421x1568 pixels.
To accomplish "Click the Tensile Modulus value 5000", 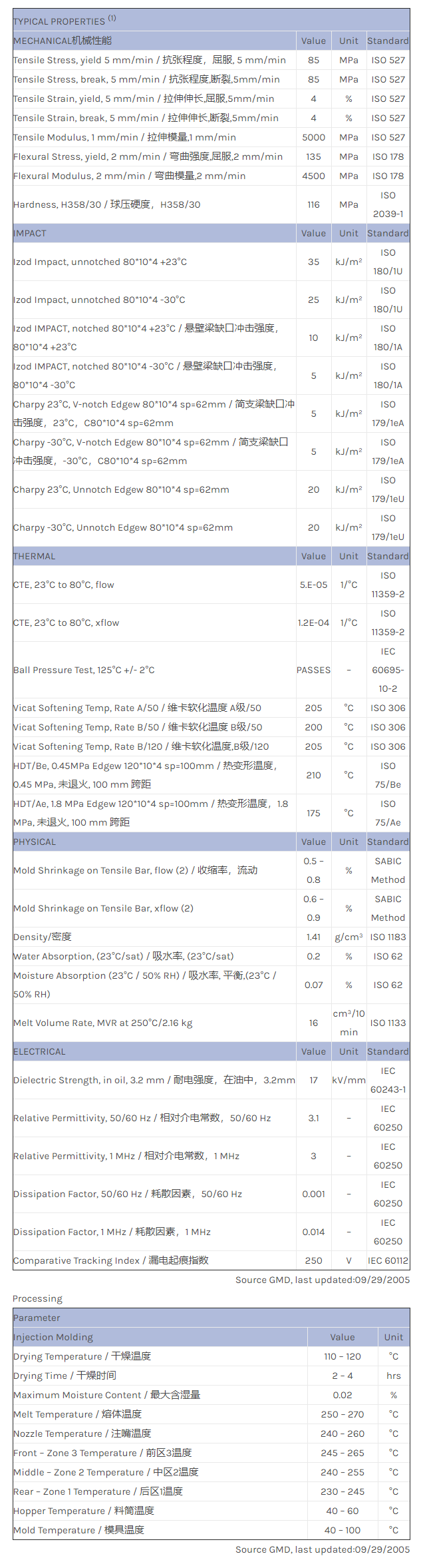I will tap(313, 137).
